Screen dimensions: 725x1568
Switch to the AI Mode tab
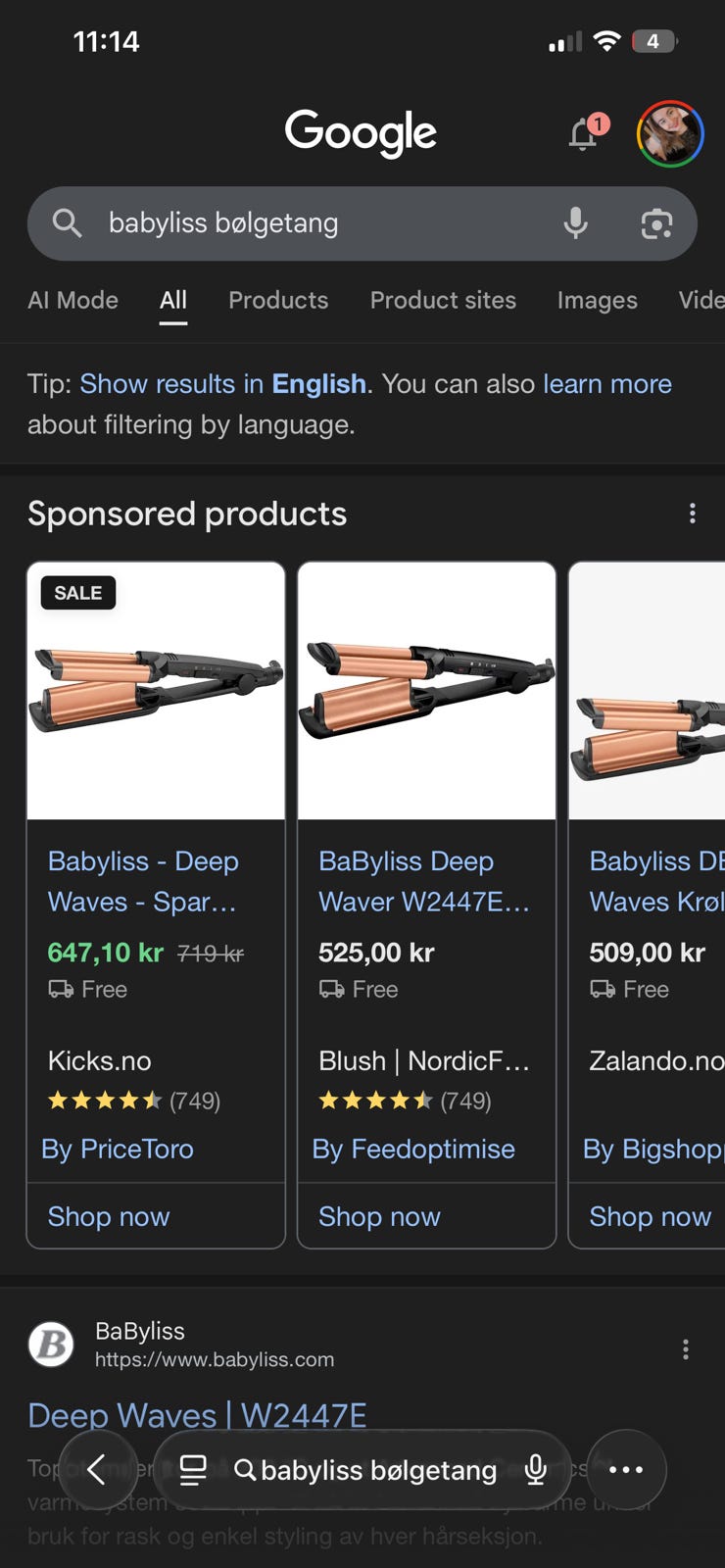point(72,300)
